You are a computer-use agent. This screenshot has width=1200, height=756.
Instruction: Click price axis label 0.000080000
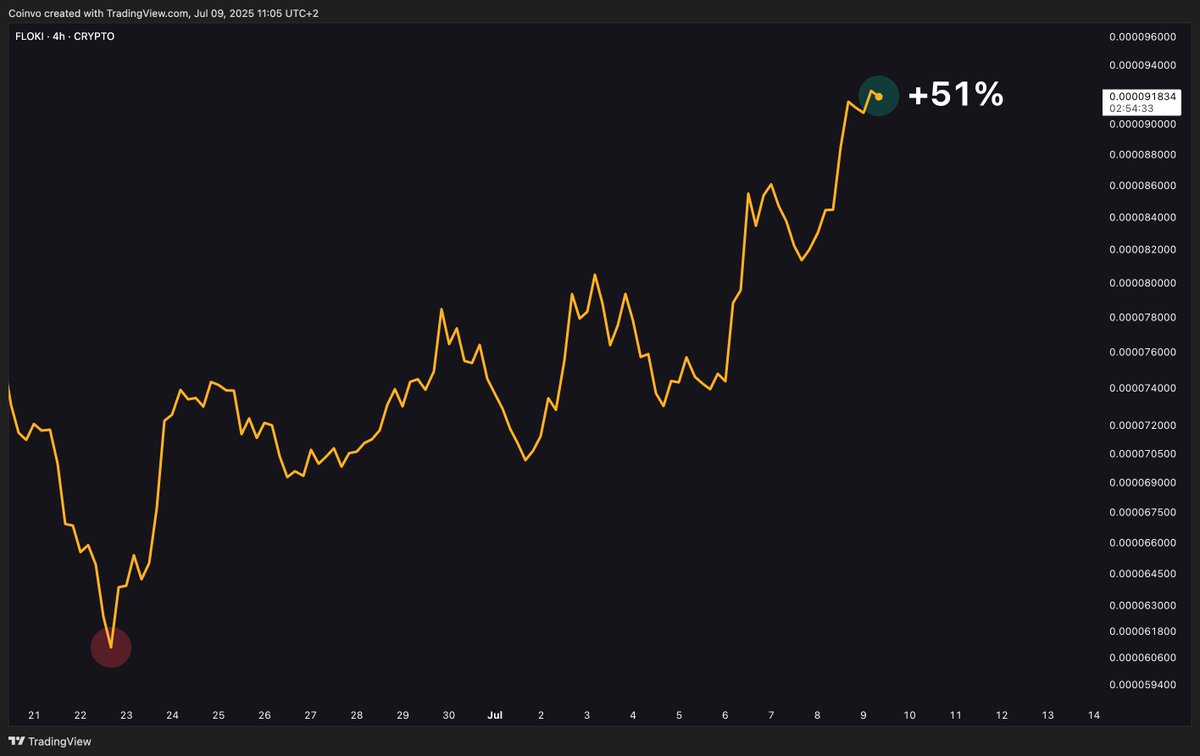1145,283
